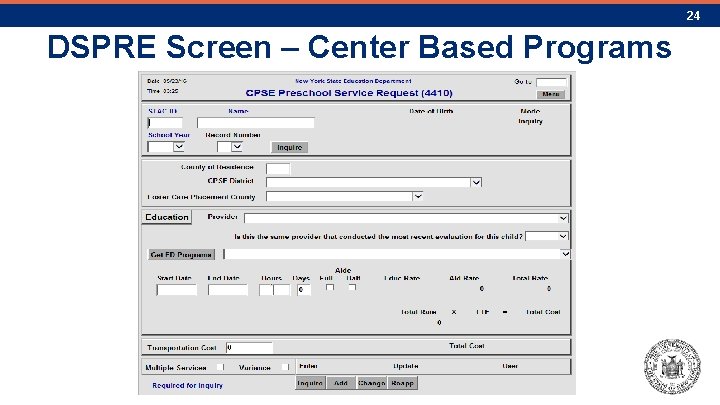The width and height of the screenshot is (720, 405).
Task: Toggle the Multiple Services checkbox
Action: click(220, 367)
